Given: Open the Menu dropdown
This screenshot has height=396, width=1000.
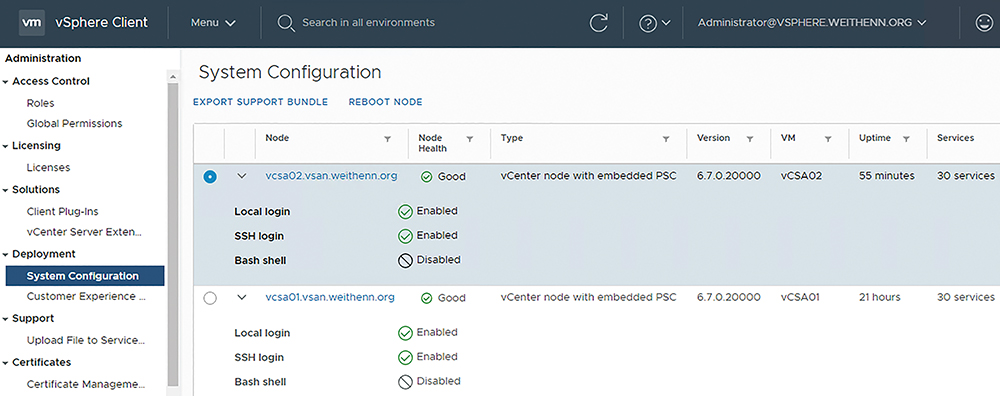Looking at the screenshot, I should (214, 23).
